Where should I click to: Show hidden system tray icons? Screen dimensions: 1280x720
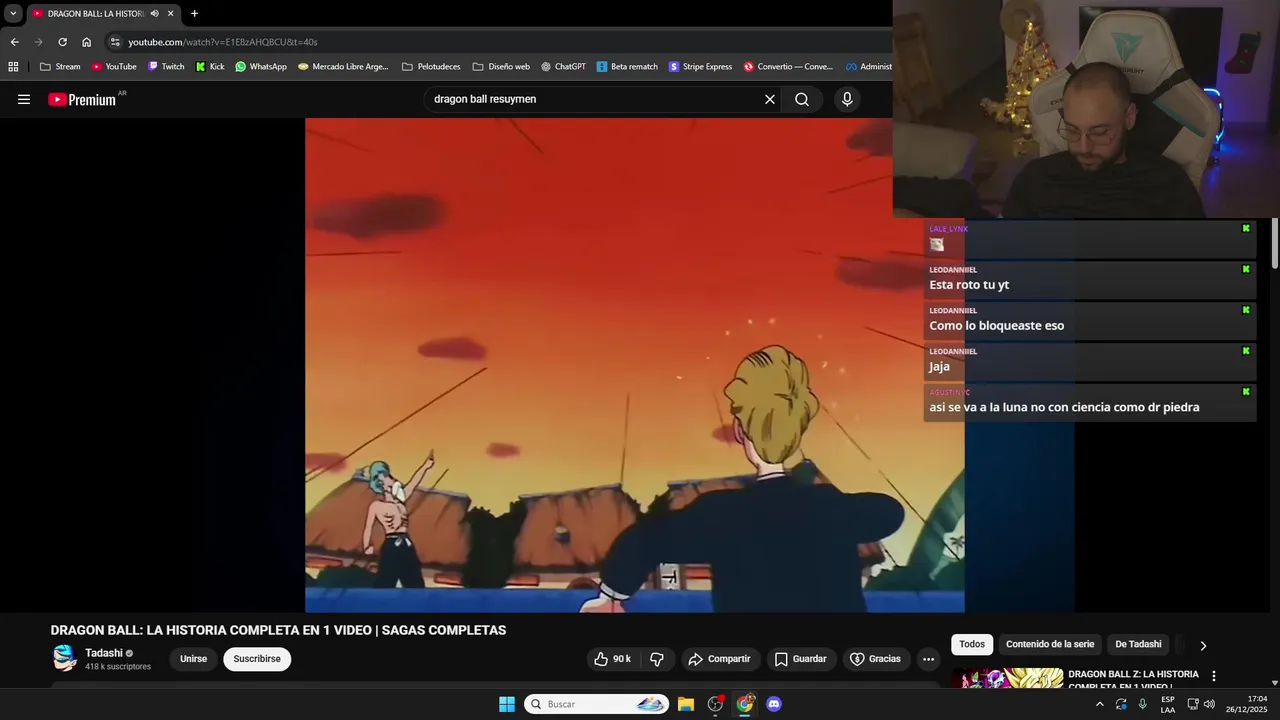click(x=1099, y=704)
